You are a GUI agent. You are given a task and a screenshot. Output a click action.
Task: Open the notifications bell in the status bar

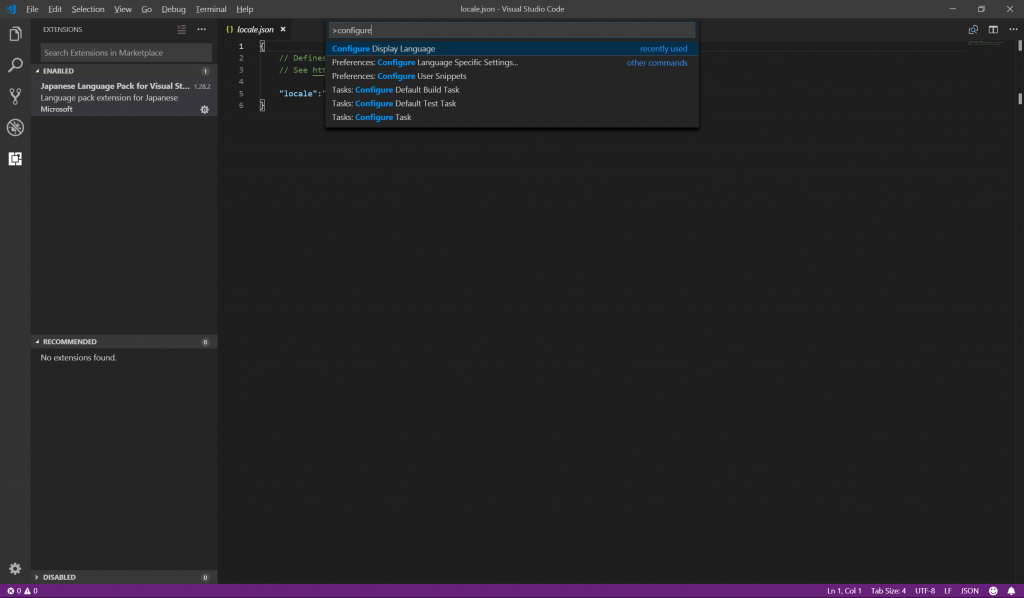coord(1014,590)
